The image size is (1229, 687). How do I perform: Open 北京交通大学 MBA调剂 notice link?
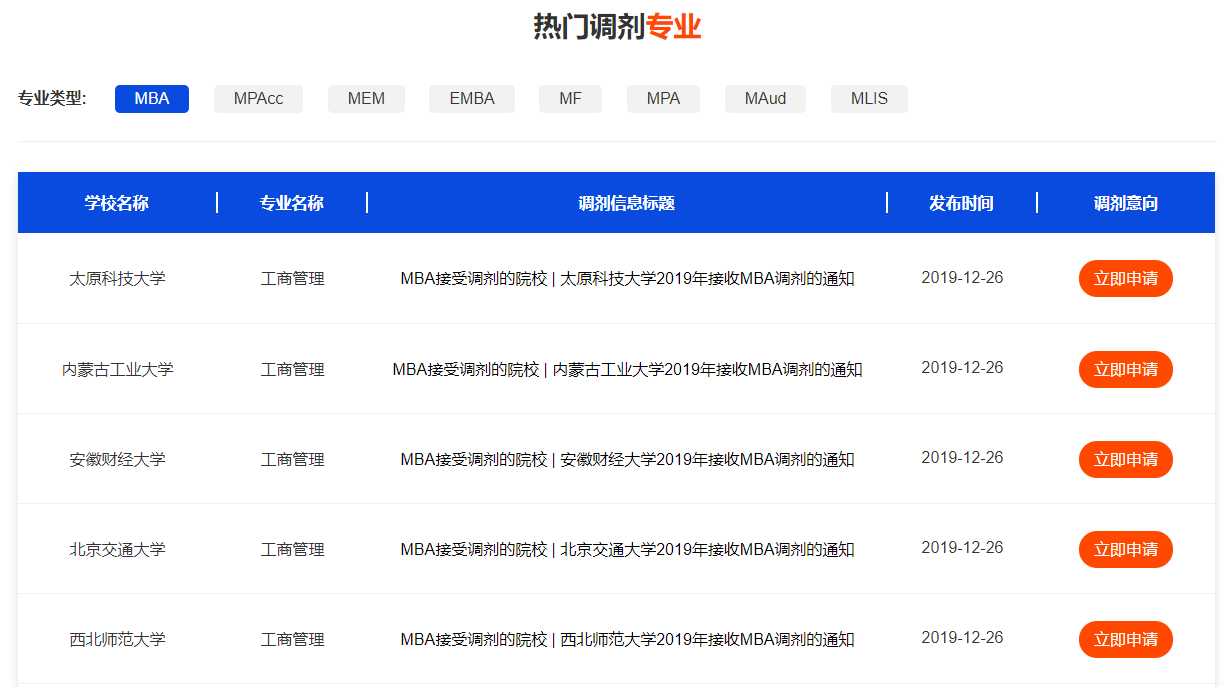[x=627, y=550]
